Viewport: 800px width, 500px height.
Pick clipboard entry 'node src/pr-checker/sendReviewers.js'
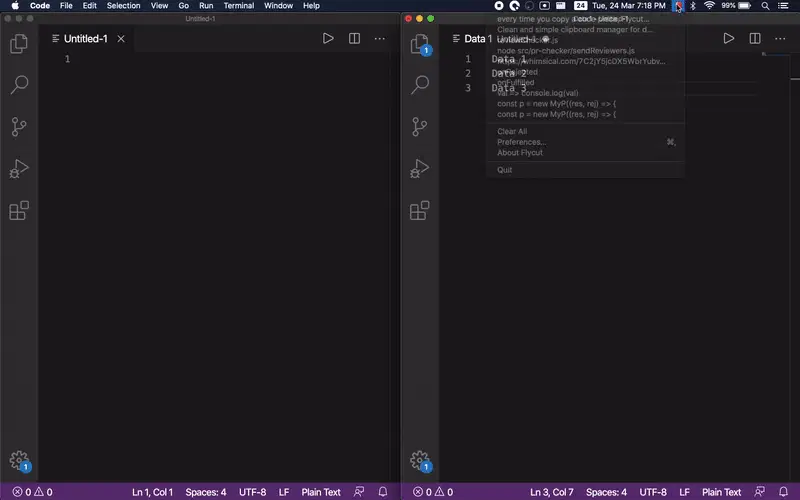click(585, 51)
